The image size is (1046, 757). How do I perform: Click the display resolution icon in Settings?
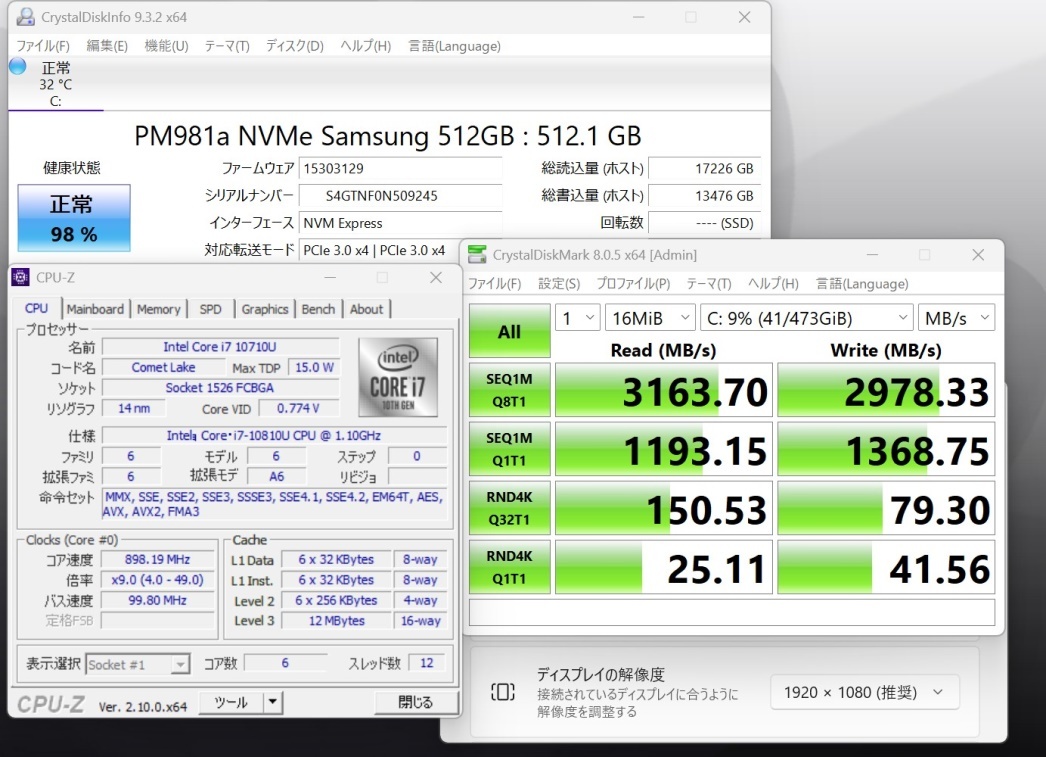tap(503, 692)
